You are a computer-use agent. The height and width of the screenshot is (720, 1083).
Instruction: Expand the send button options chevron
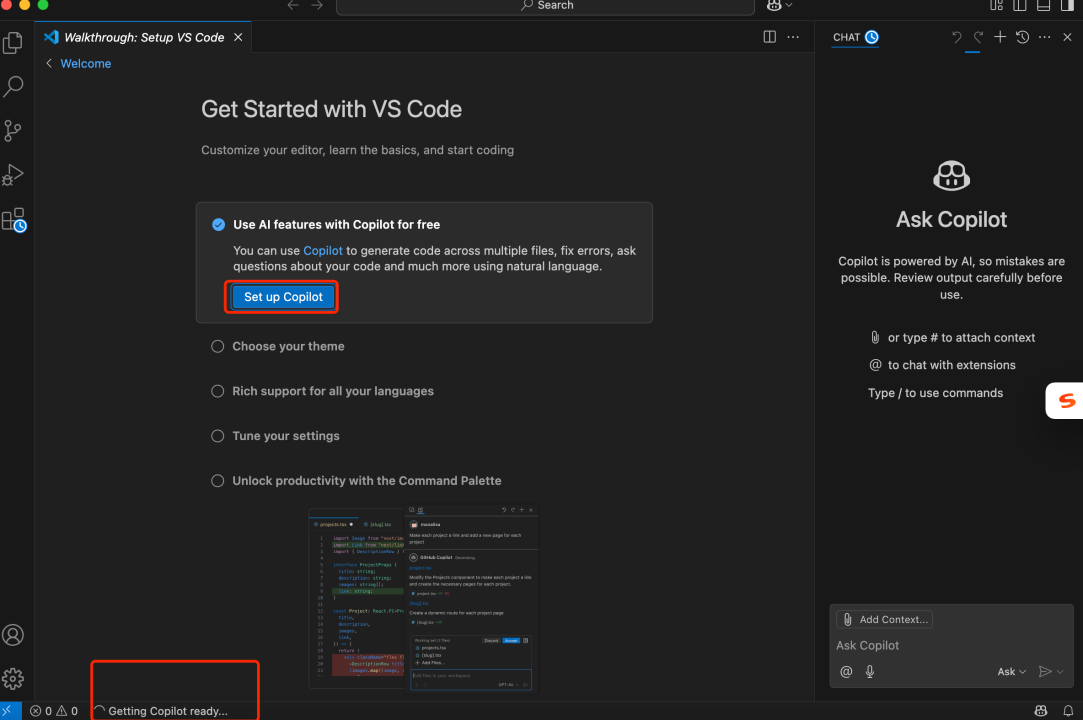pos(1060,672)
